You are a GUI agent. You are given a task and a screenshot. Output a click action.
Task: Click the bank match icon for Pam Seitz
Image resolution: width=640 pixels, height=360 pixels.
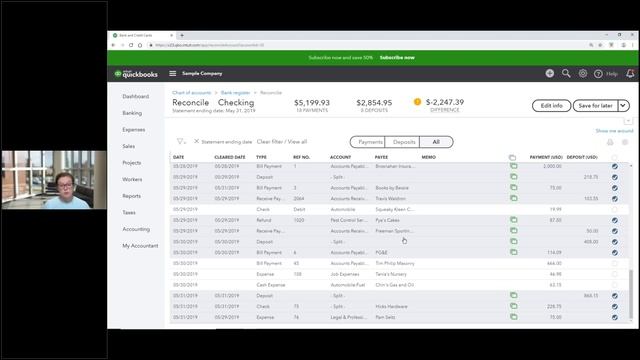[513, 317]
